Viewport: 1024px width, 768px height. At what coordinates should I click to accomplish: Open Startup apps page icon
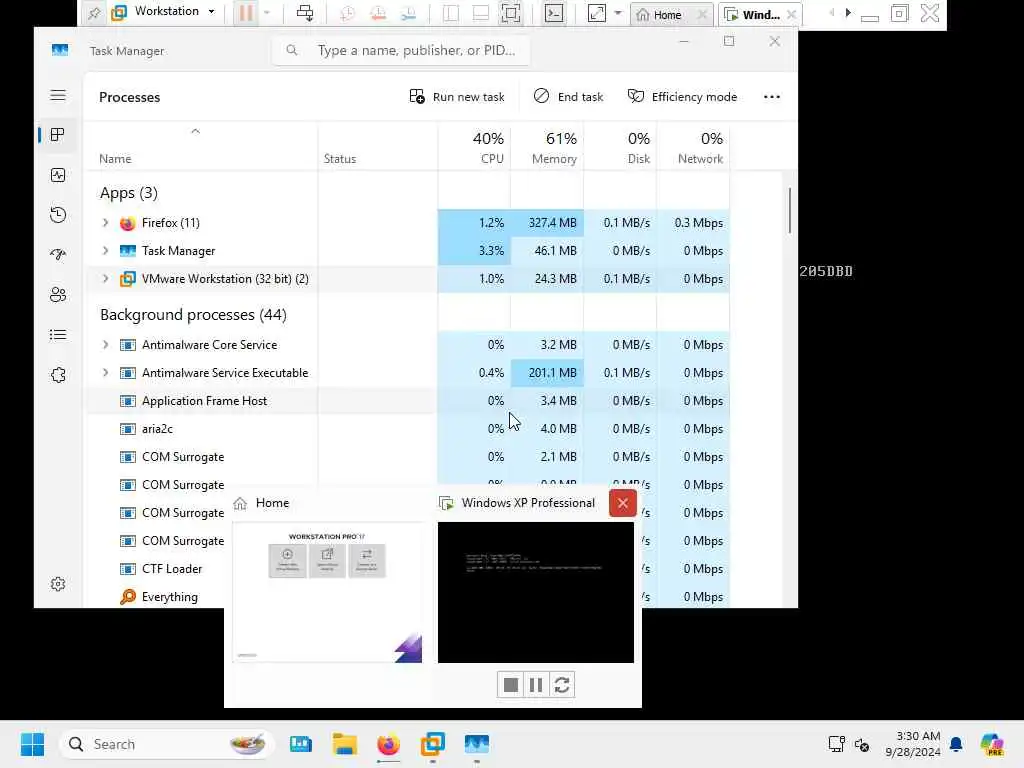(58, 255)
